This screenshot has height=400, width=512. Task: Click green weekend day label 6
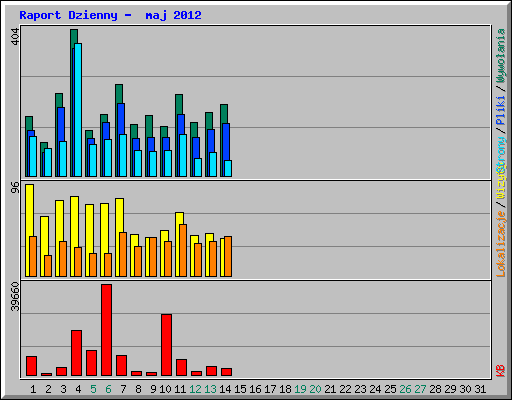click(108, 389)
